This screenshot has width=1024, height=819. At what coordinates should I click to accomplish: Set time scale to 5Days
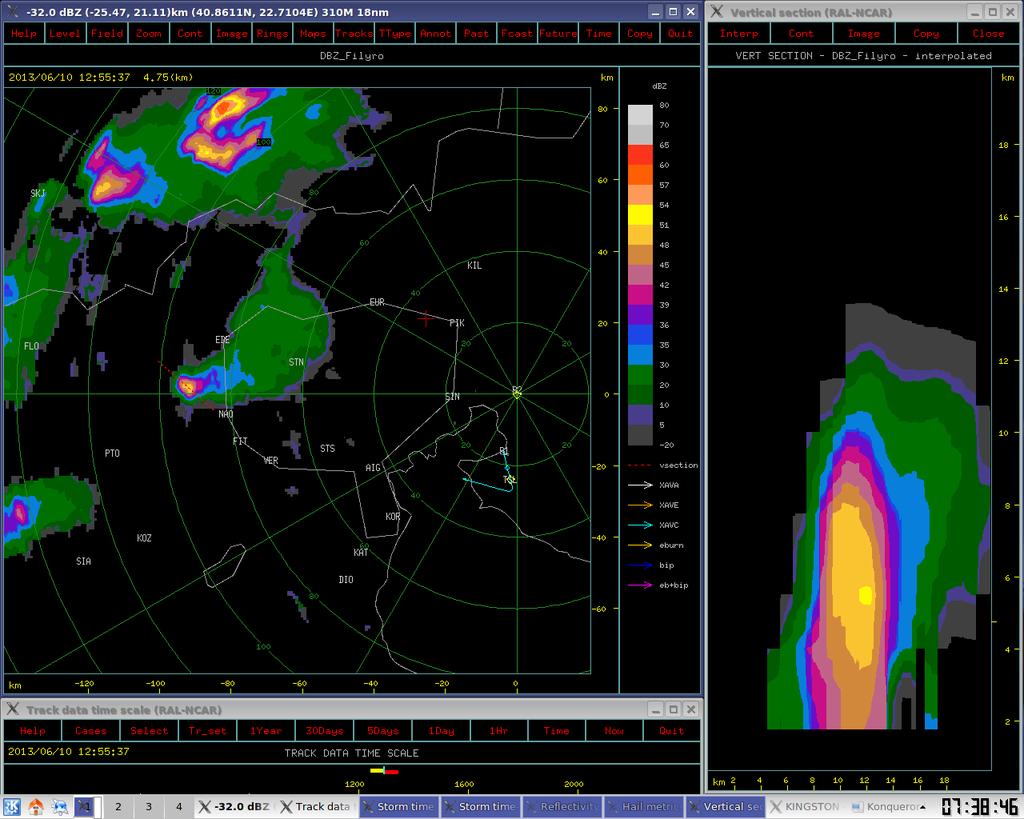click(382, 731)
